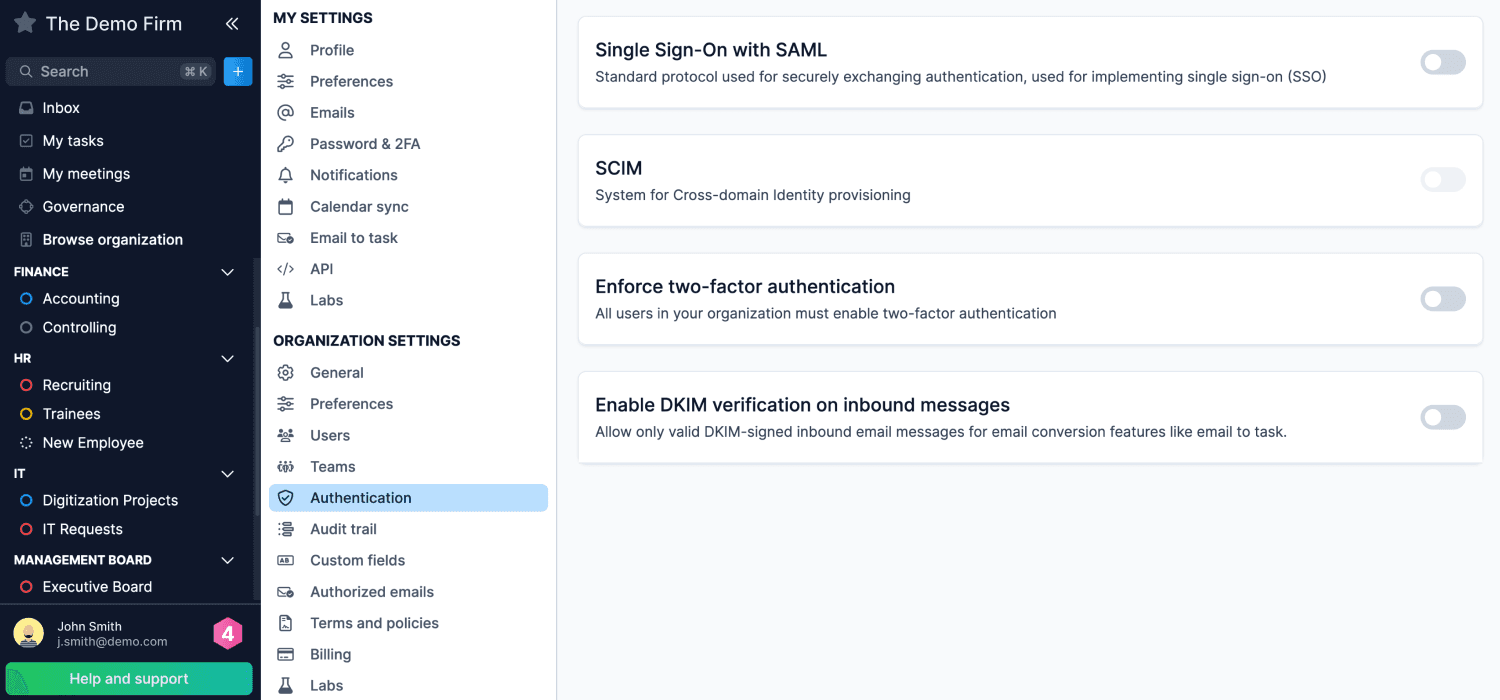Open Notifications settings via bell icon
Viewport: 1500px width, 700px height.
tap(286, 174)
